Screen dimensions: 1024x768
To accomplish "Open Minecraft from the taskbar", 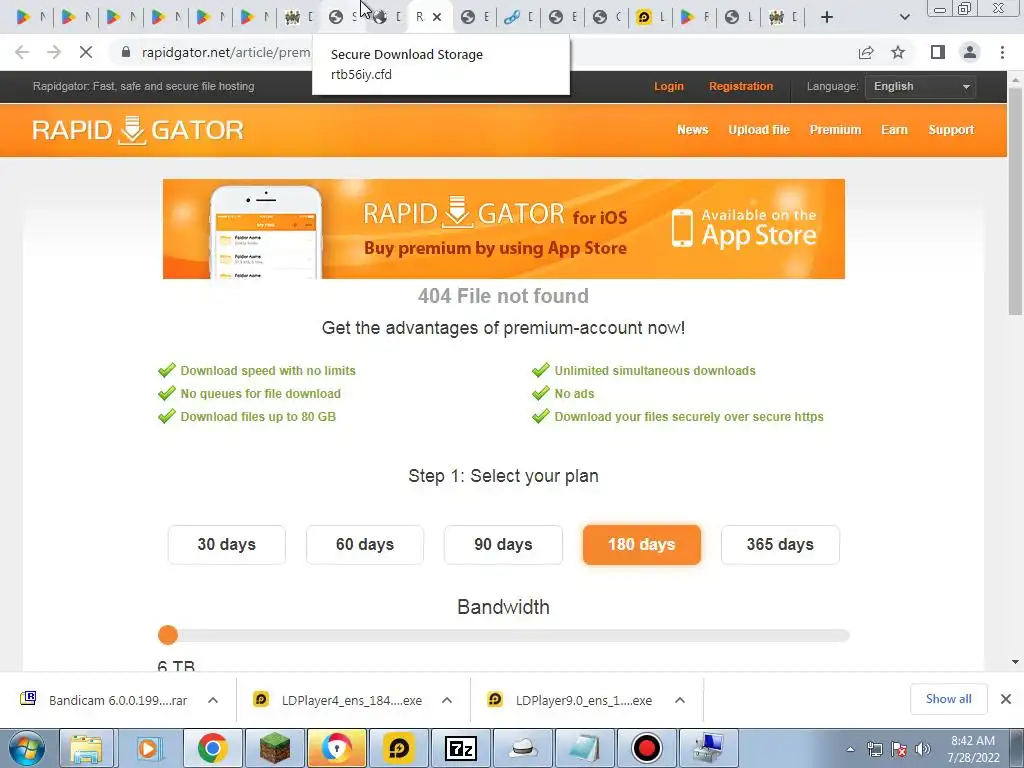I will (x=274, y=748).
